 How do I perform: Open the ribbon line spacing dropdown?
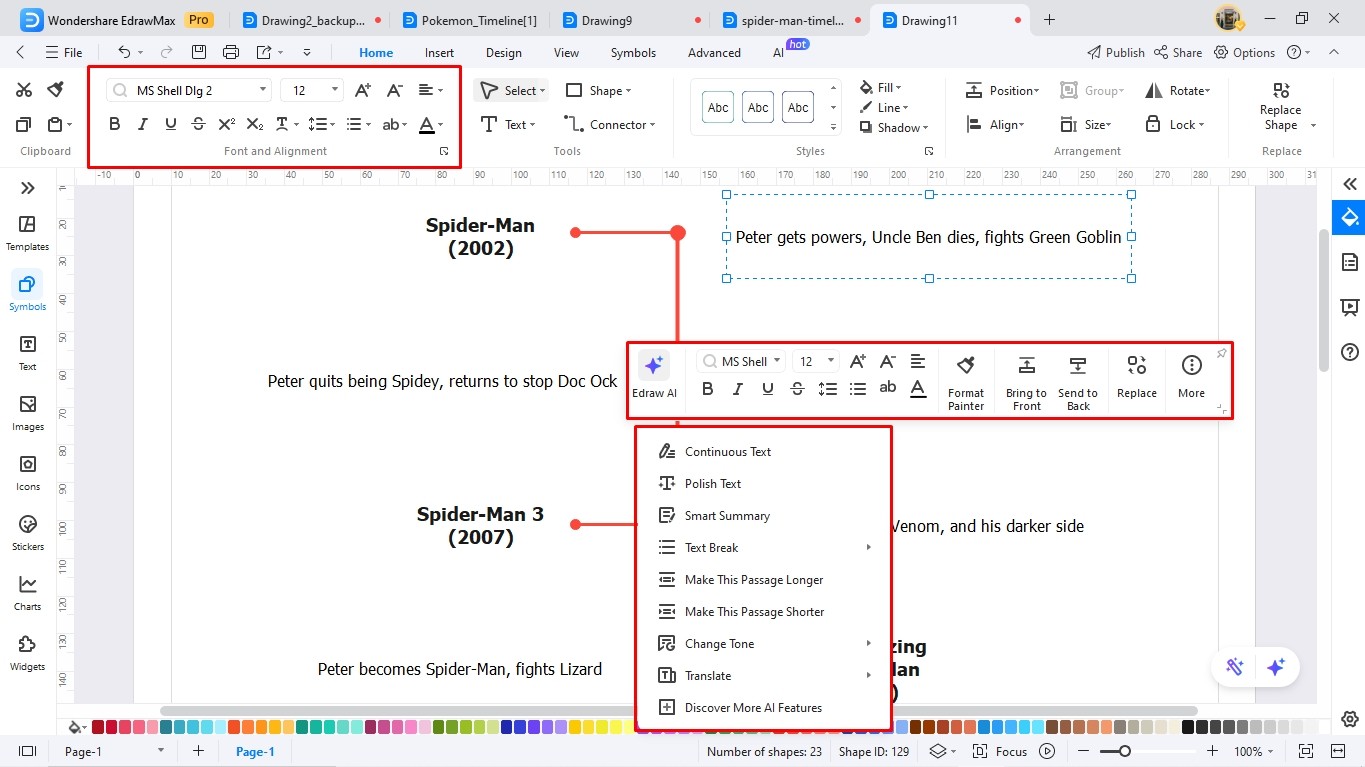(x=322, y=124)
